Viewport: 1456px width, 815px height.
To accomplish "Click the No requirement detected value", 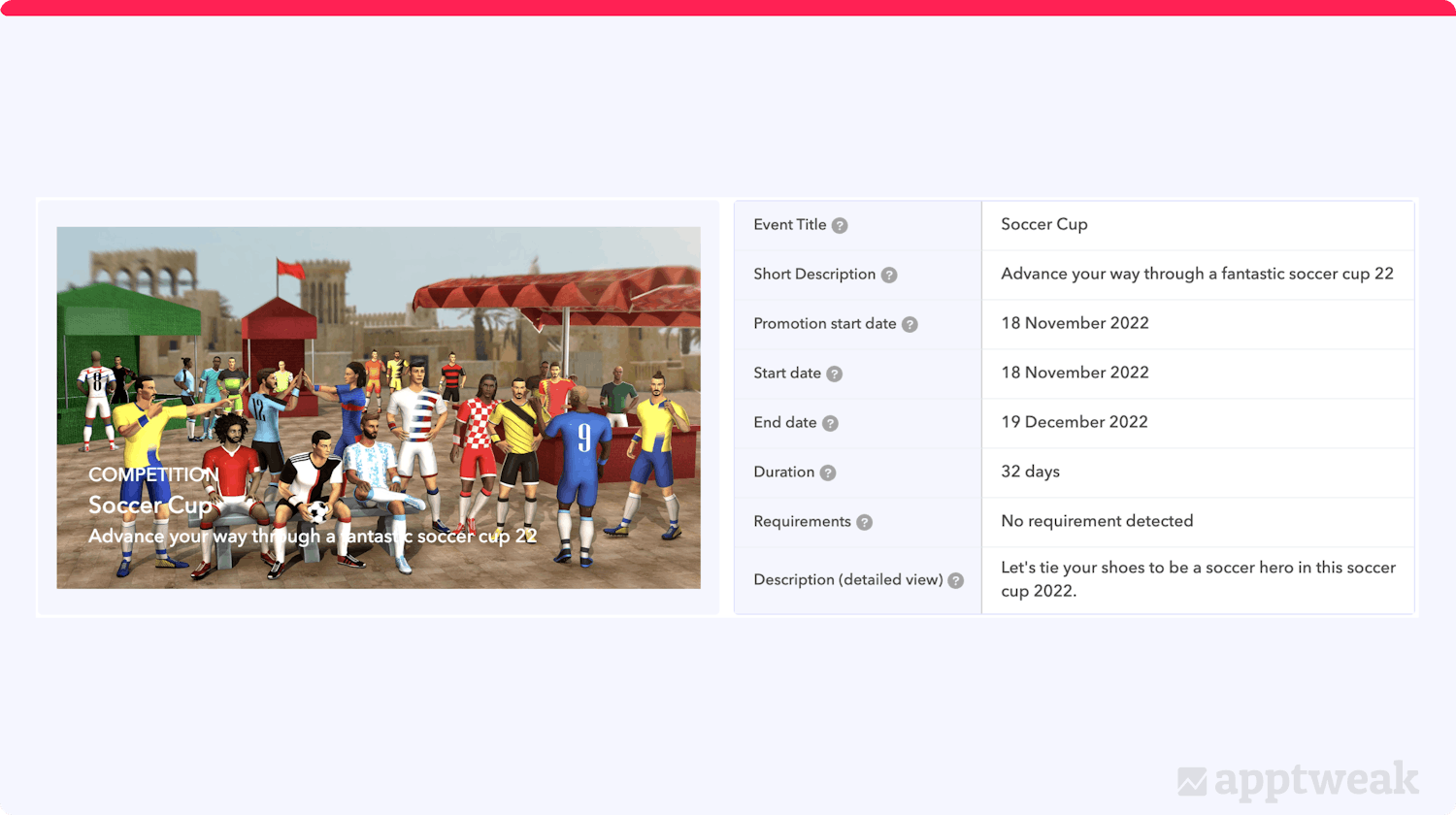I will coord(1097,521).
